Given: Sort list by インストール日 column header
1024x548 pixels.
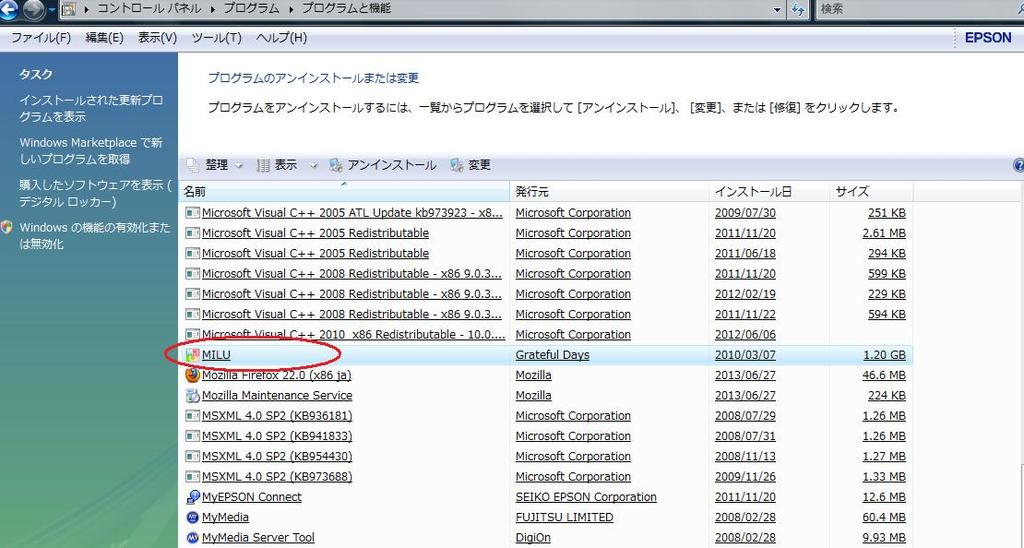Looking at the screenshot, I should (x=753, y=191).
